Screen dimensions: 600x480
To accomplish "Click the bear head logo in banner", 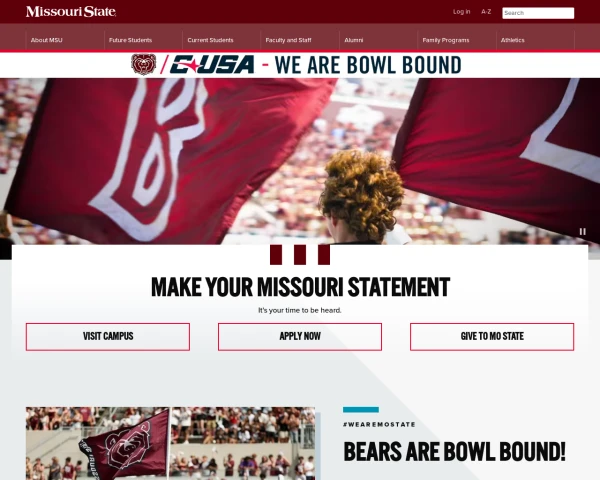I will (143, 64).
